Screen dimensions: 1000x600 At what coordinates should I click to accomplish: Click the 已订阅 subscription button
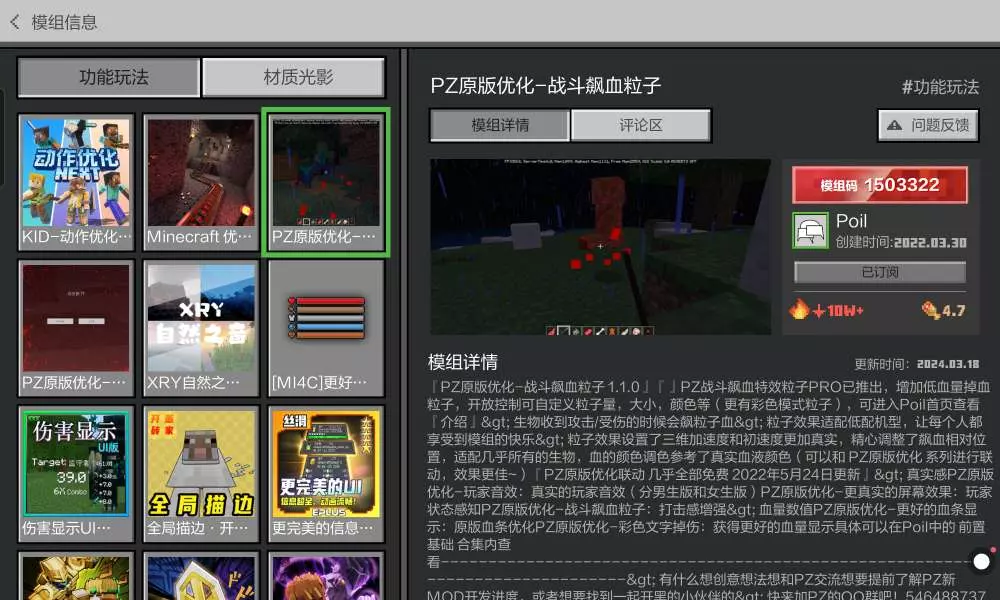tap(880, 272)
